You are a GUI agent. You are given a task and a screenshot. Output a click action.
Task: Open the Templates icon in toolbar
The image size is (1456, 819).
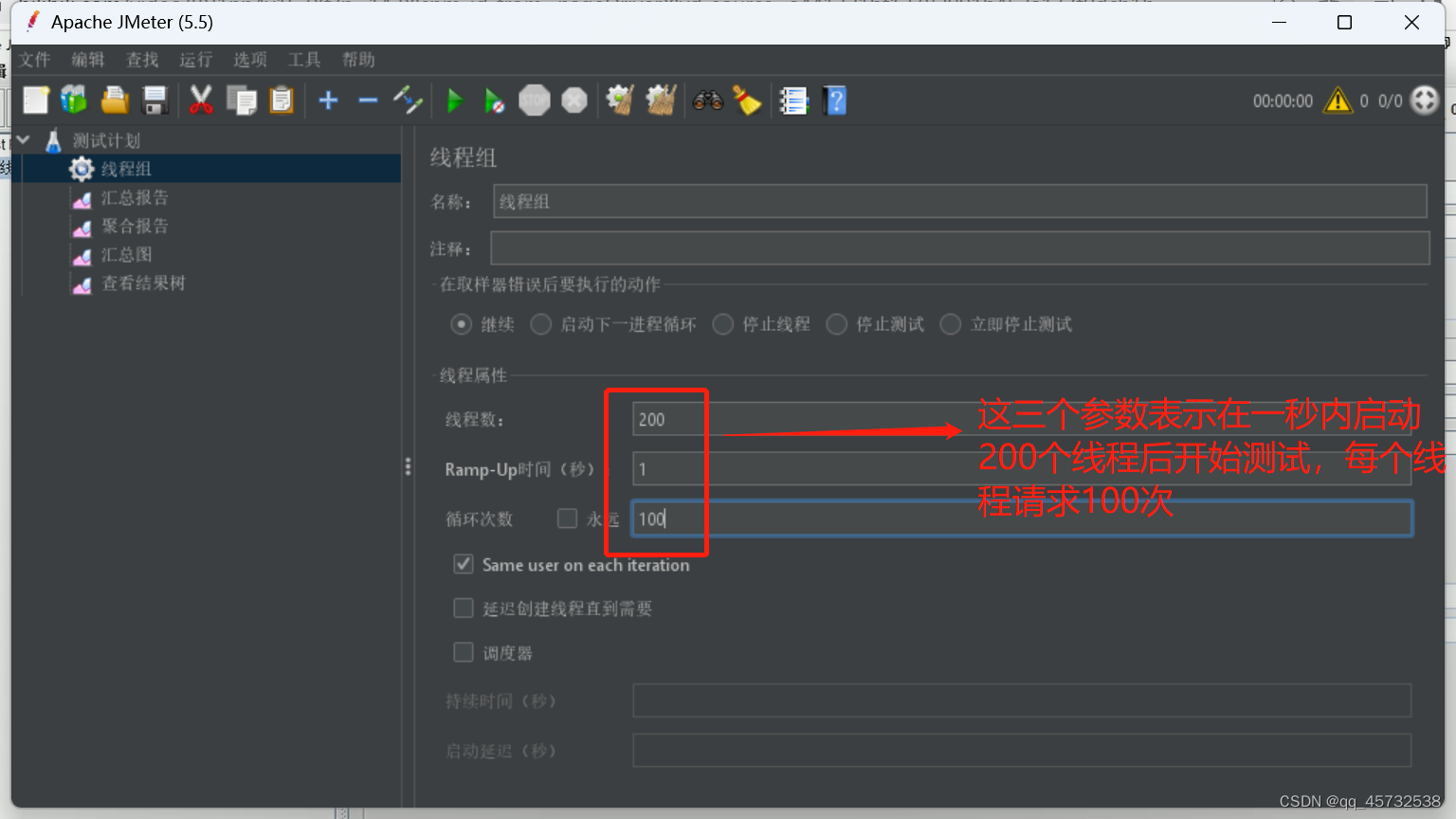pos(74,100)
